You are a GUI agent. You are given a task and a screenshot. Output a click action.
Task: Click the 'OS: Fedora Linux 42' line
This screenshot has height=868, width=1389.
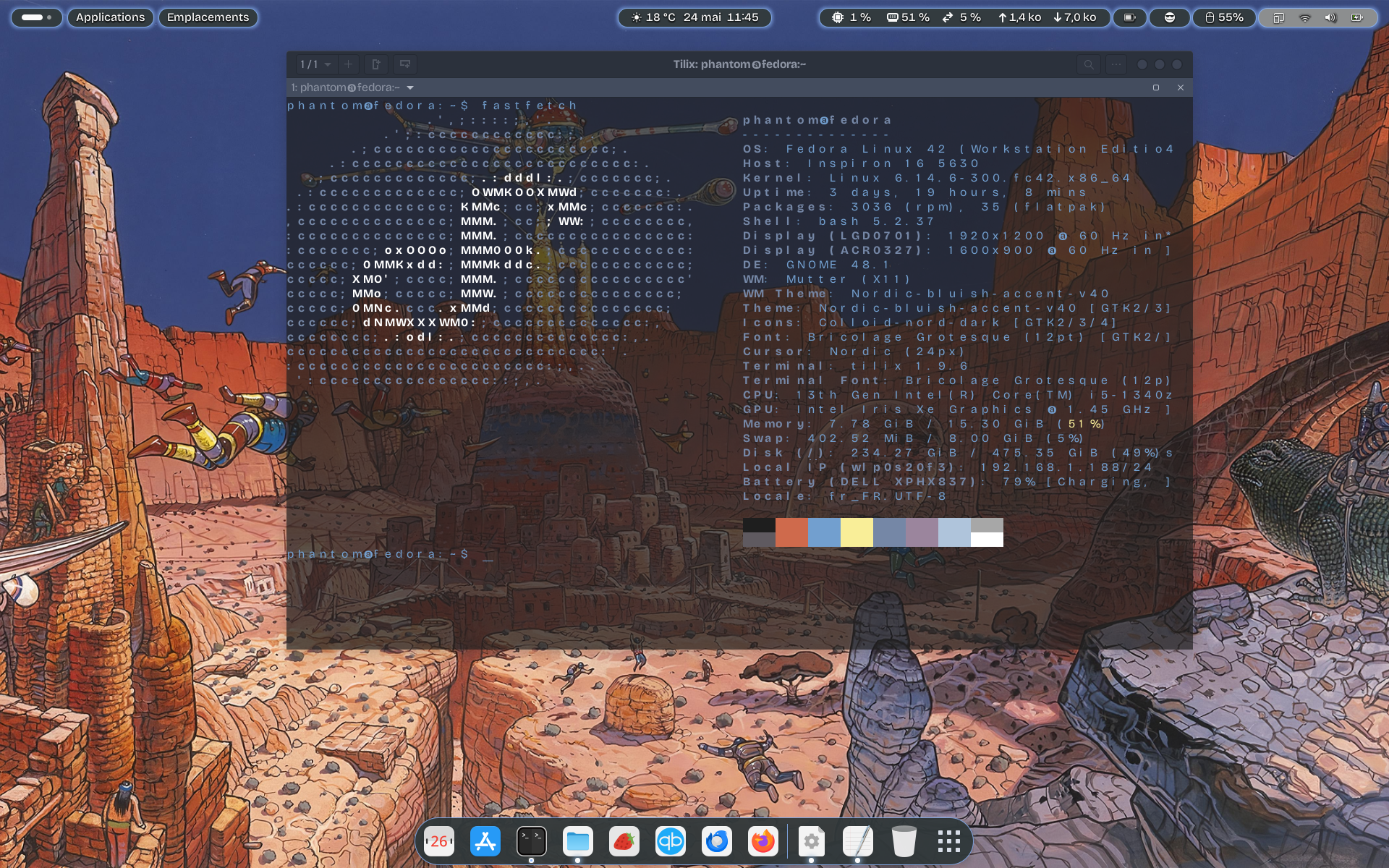[959, 149]
